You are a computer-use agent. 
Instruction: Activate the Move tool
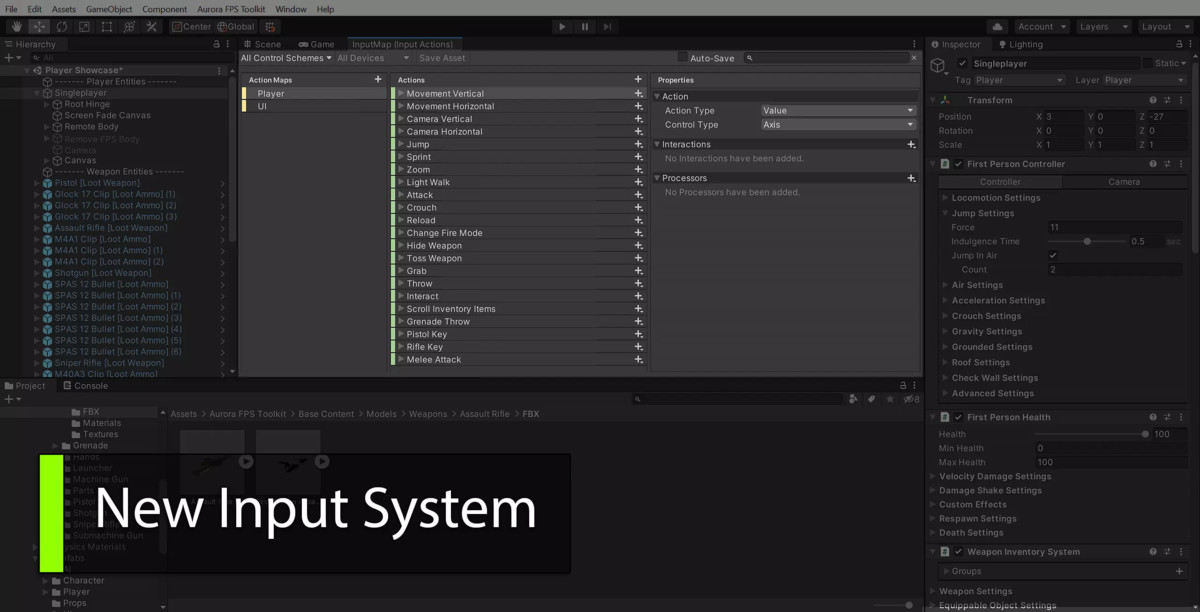click(x=38, y=26)
